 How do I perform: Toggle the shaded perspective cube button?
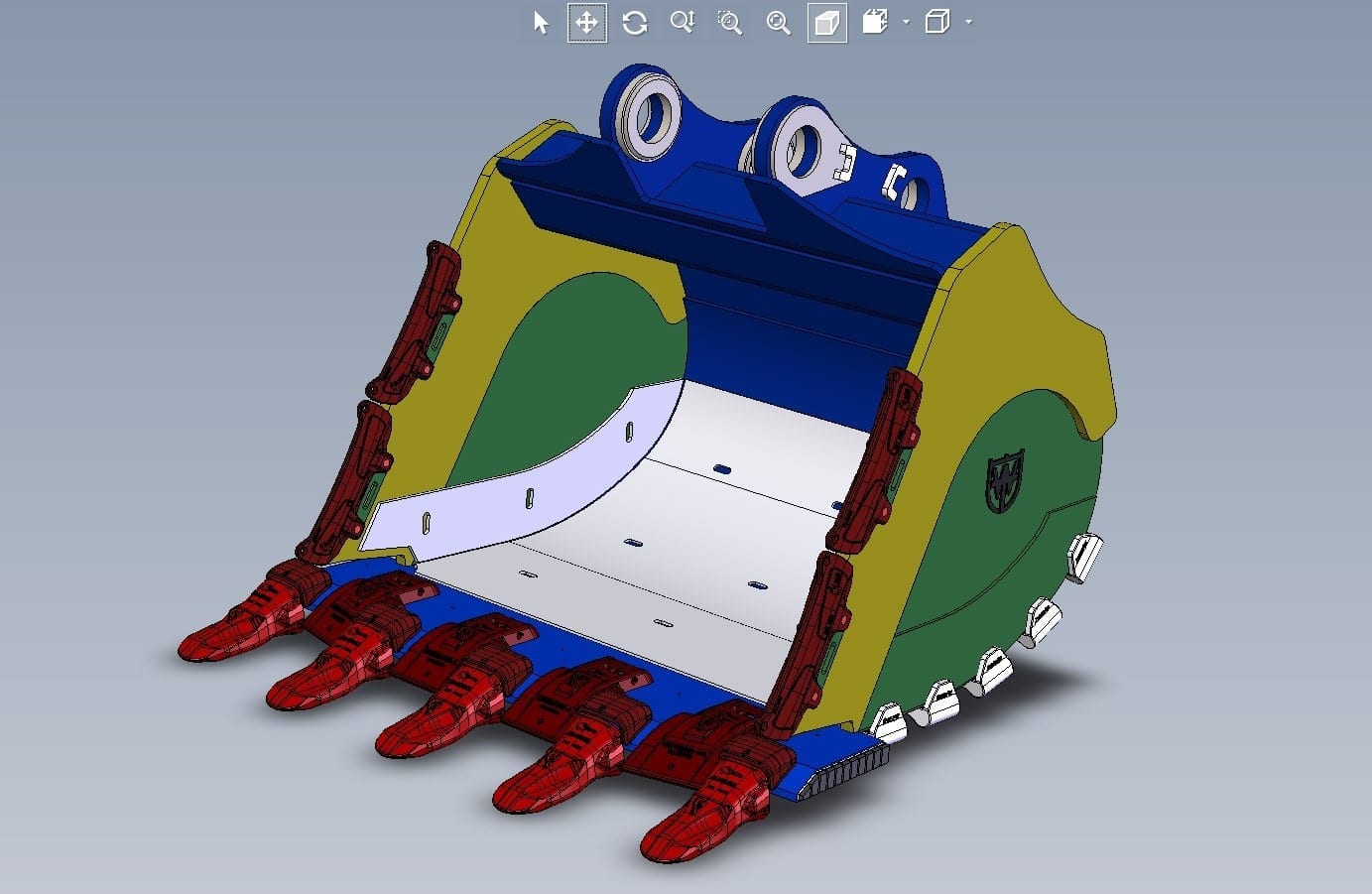click(826, 22)
